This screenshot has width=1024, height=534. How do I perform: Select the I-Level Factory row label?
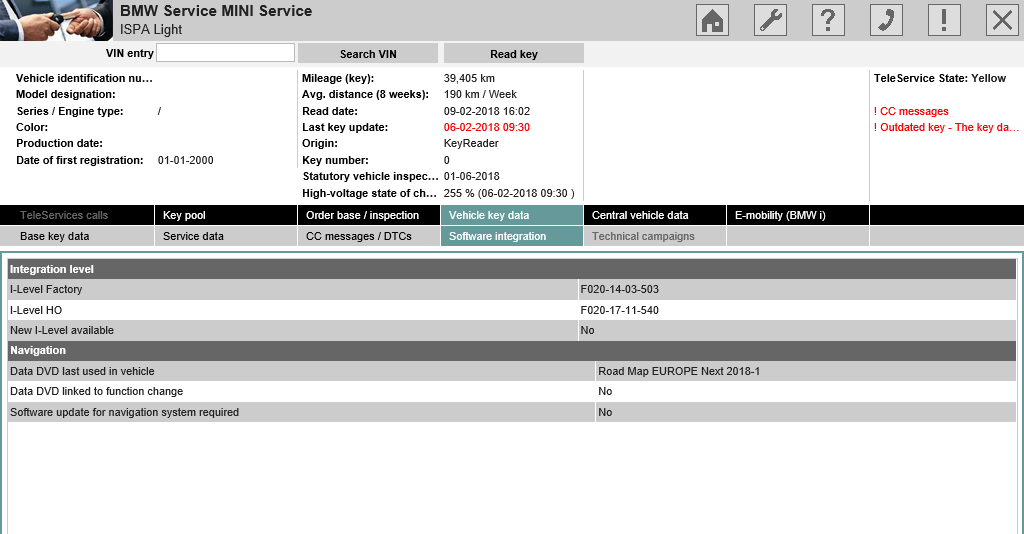click(46, 289)
